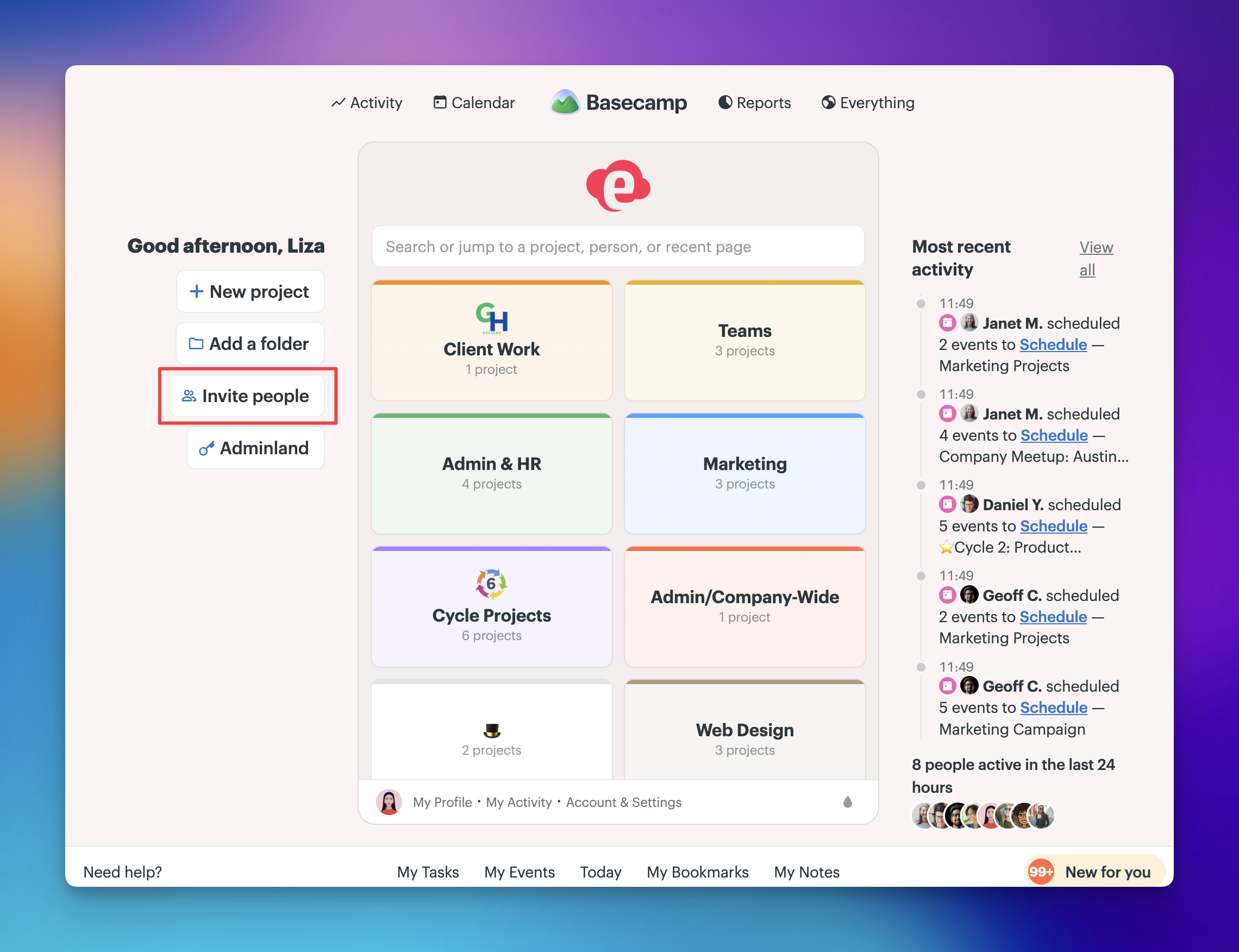This screenshot has height=952, width=1239.
Task: Click the red company logo
Action: click(x=618, y=185)
